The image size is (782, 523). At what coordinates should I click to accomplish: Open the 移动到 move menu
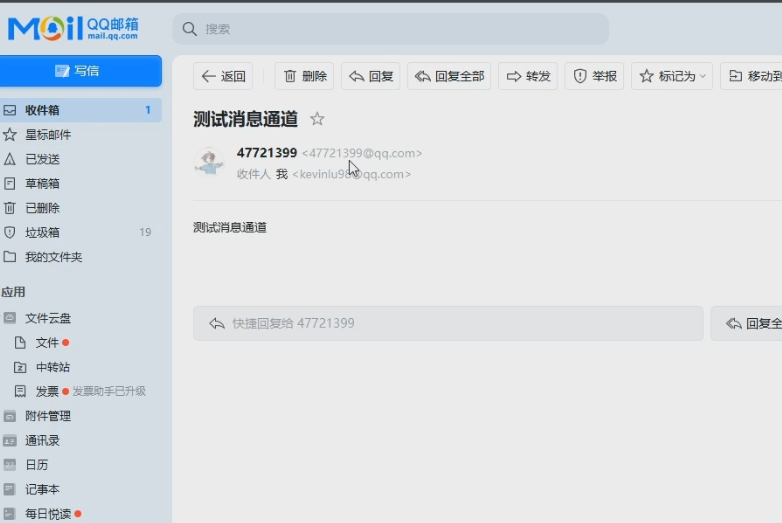[x=752, y=76]
